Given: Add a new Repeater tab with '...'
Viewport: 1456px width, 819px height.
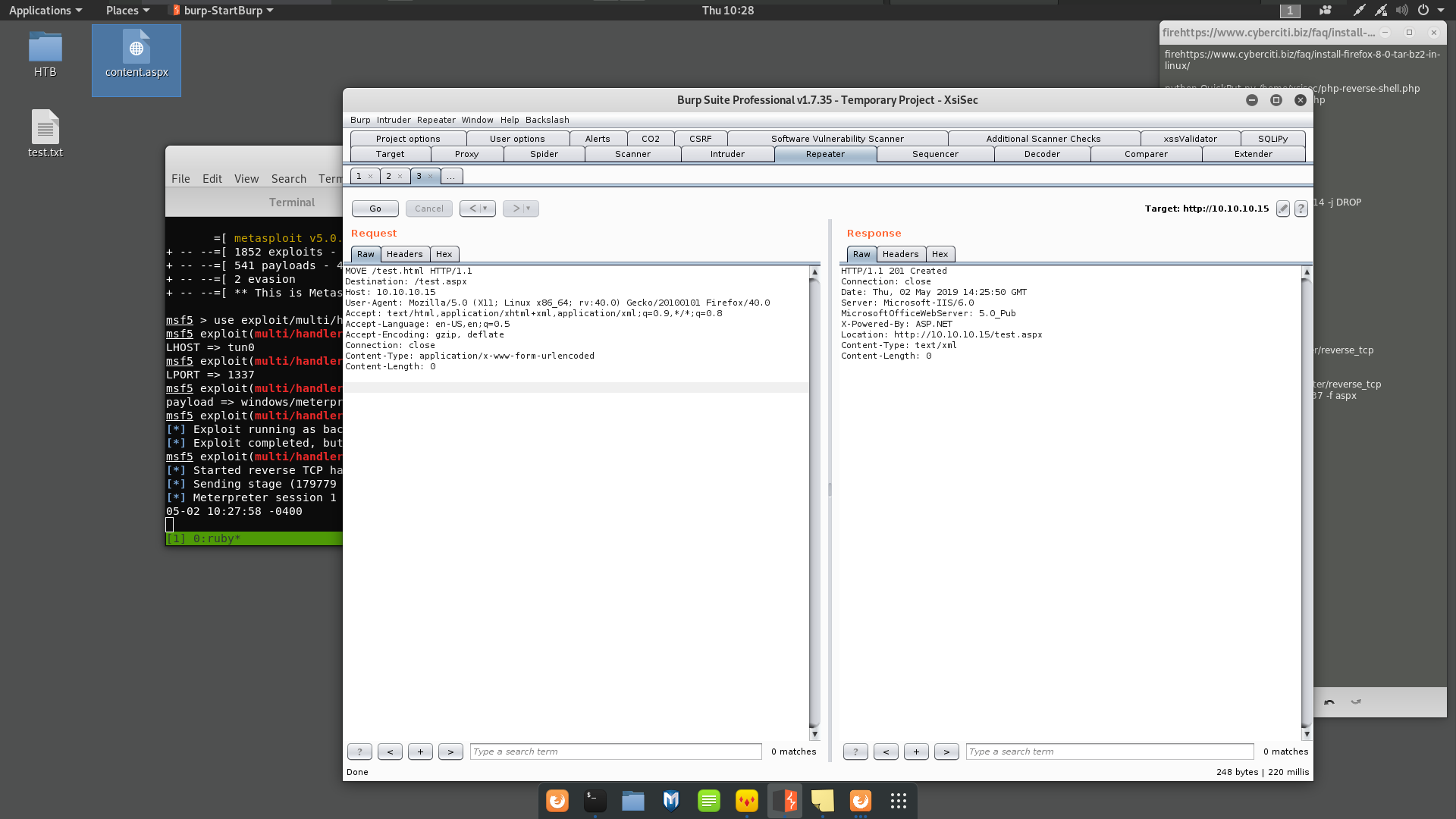Looking at the screenshot, I should tap(451, 176).
